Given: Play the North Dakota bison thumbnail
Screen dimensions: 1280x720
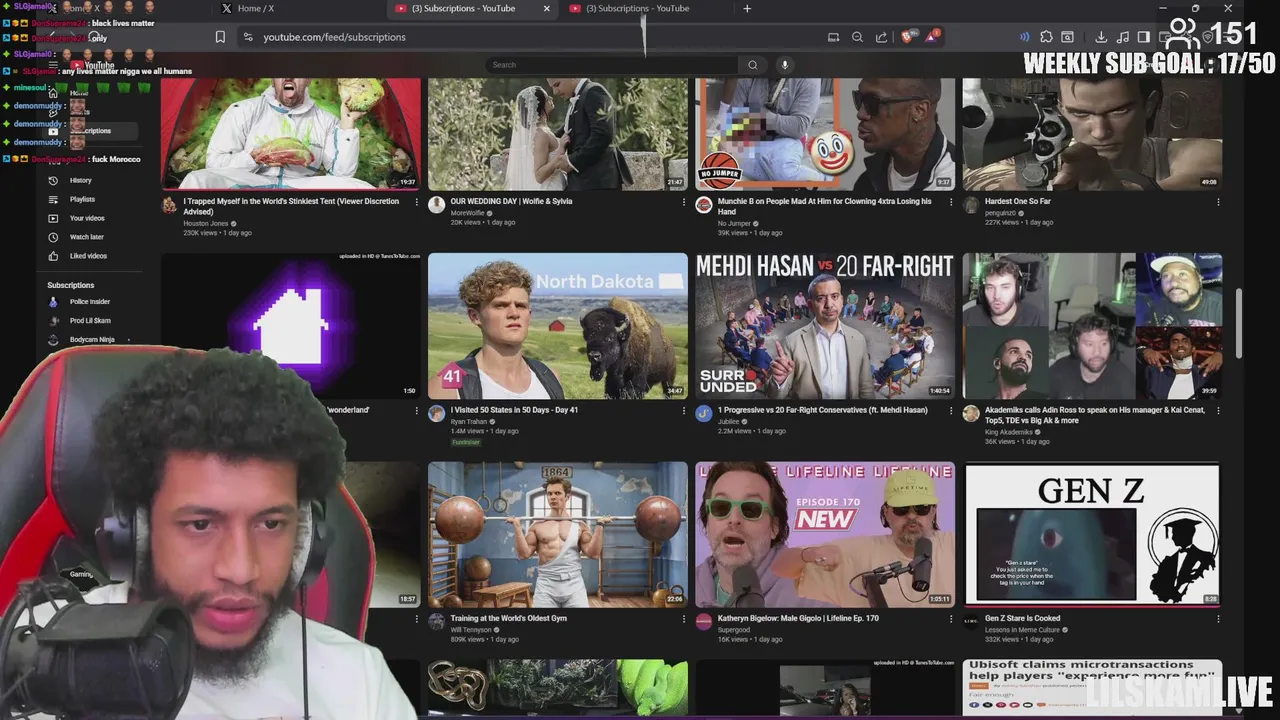Looking at the screenshot, I should (558, 326).
